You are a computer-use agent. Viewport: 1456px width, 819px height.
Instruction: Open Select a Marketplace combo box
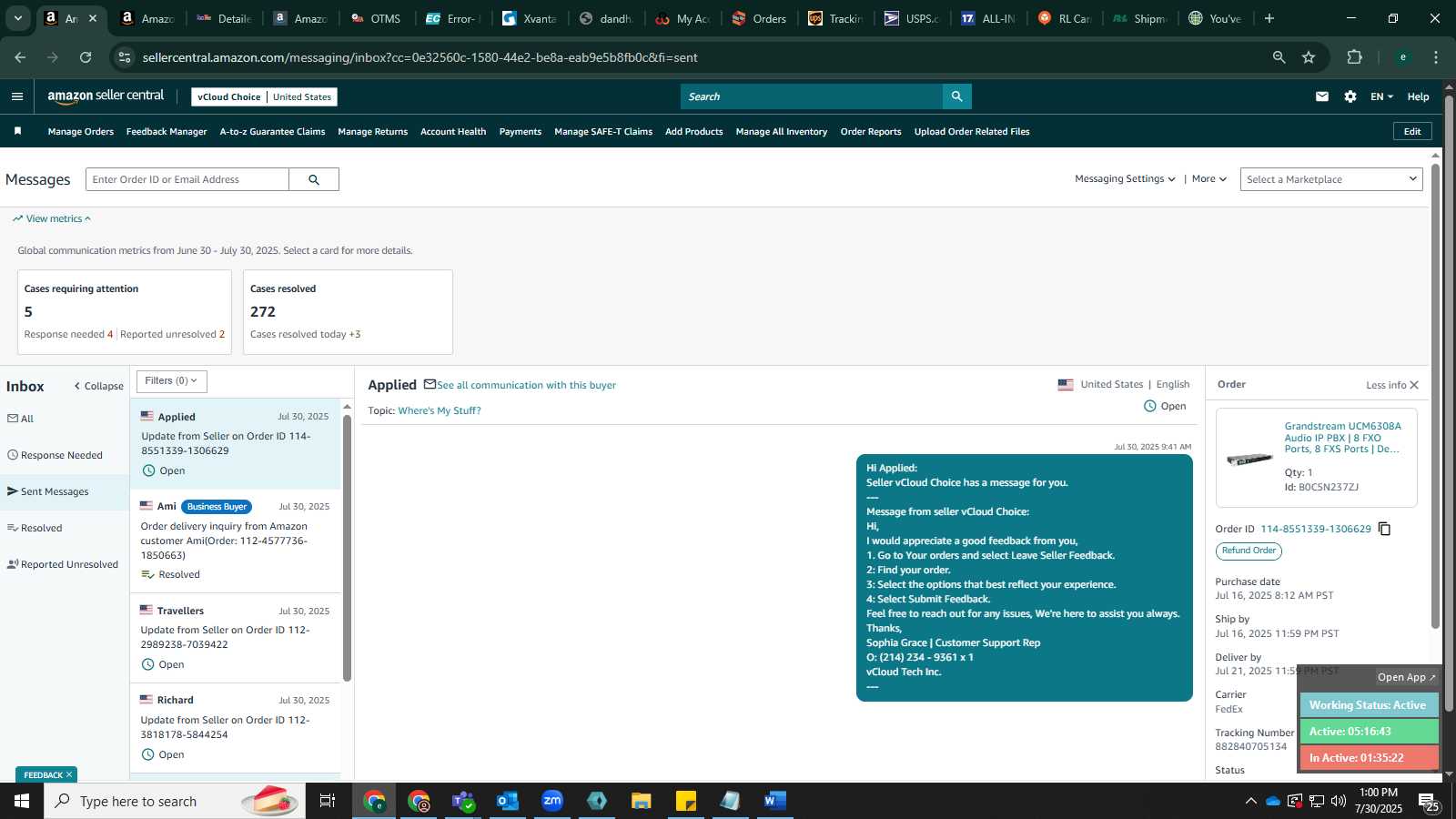(1331, 179)
